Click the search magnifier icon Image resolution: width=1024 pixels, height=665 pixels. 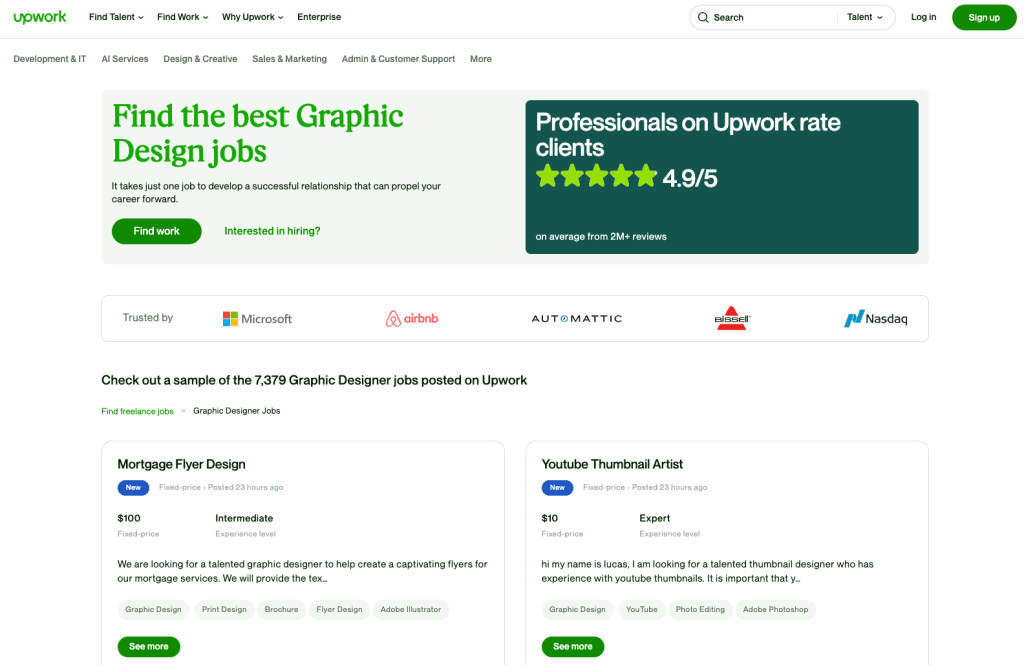click(703, 18)
